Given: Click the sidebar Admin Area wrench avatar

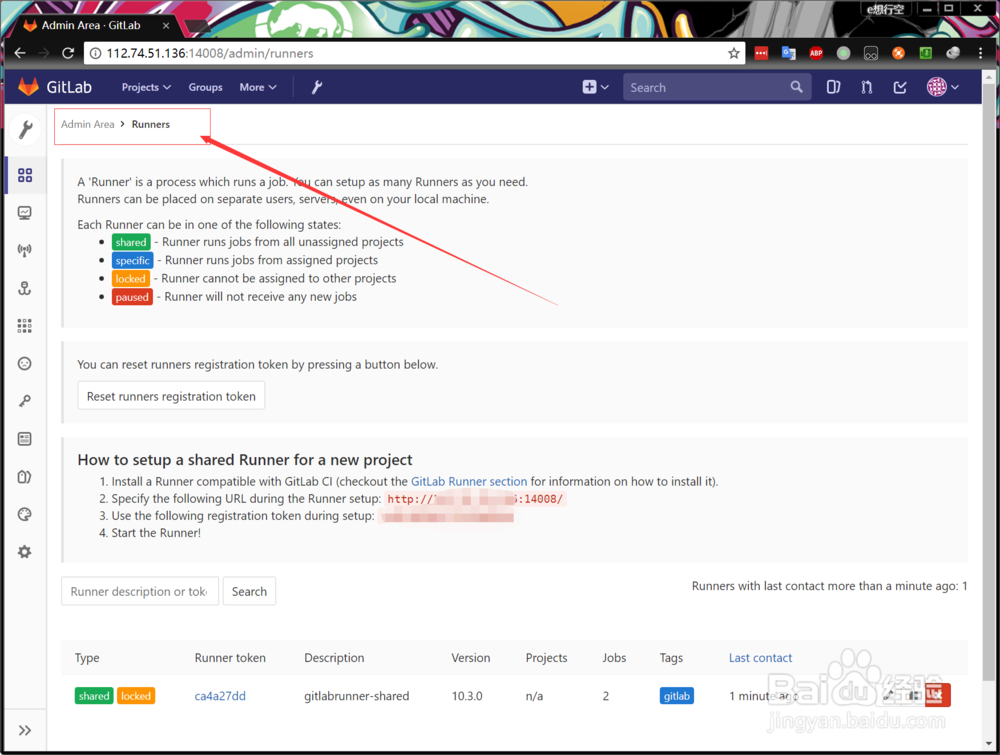Looking at the screenshot, I should (26, 129).
